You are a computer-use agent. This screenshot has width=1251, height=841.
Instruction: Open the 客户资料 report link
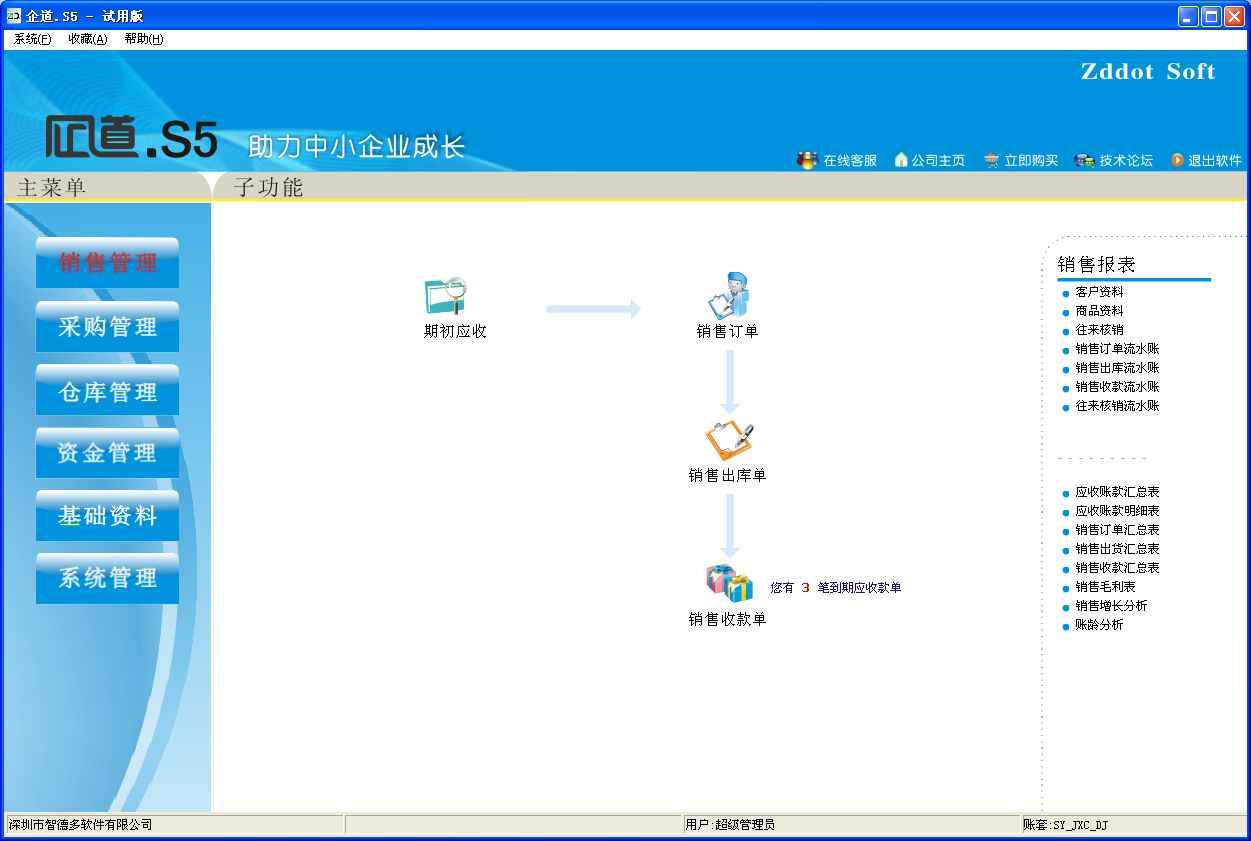click(x=1099, y=292)
